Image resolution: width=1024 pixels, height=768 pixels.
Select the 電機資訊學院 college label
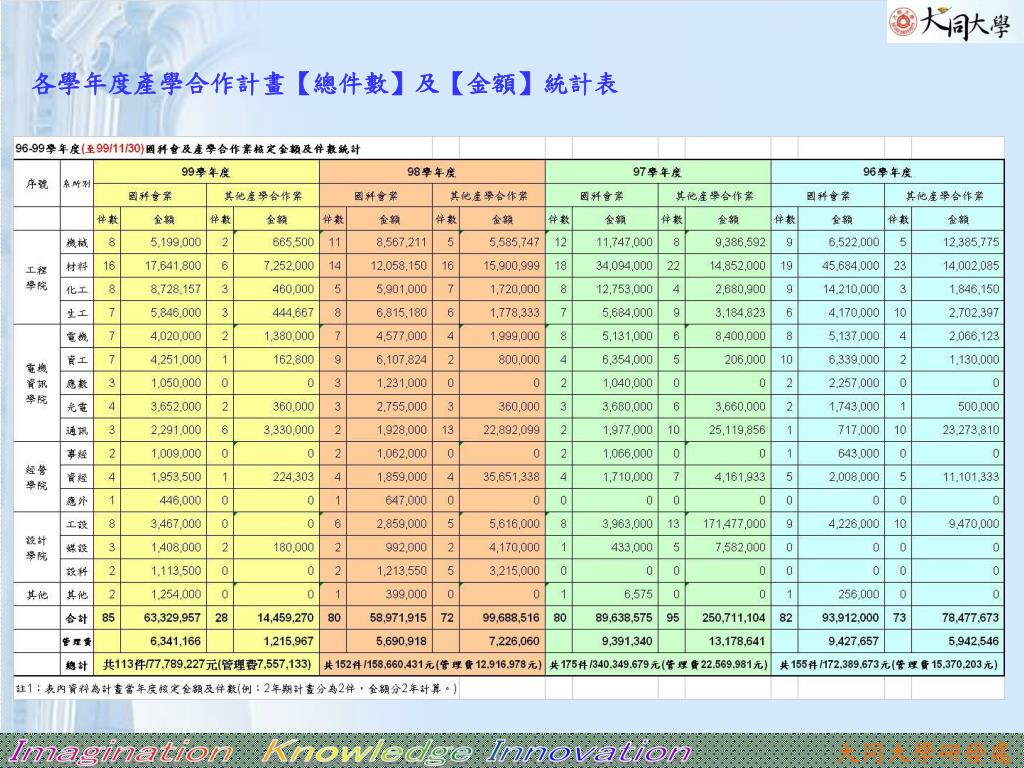(x=37, y=383)
